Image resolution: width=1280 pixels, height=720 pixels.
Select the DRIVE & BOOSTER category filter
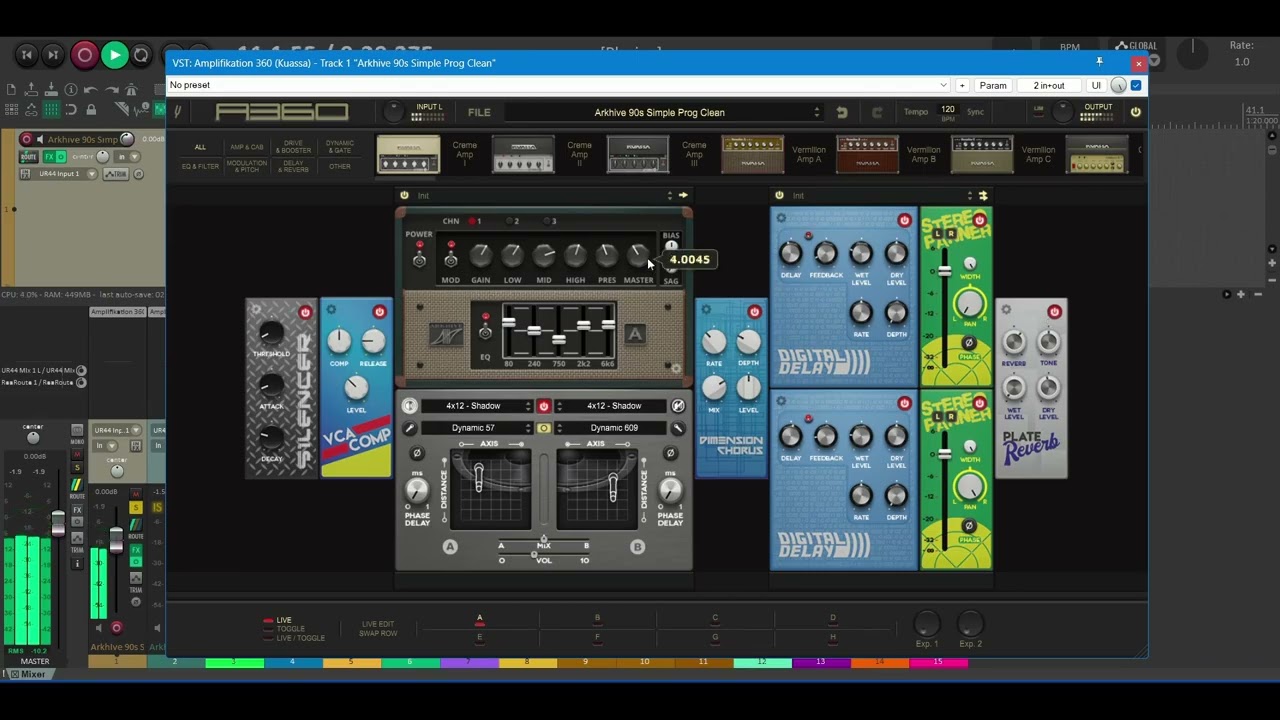[x=293, y=147]
